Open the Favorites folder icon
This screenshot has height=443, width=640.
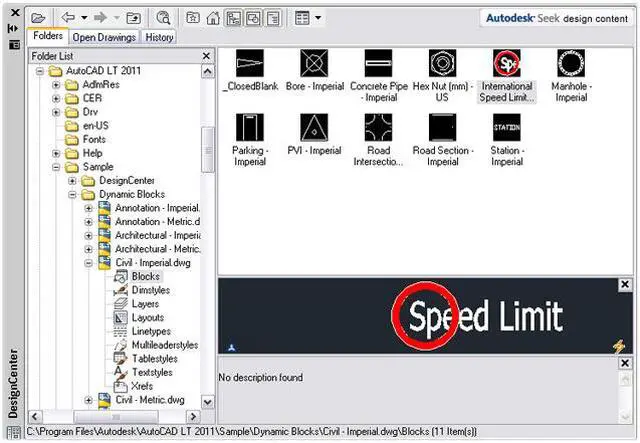tap(193, 17)
